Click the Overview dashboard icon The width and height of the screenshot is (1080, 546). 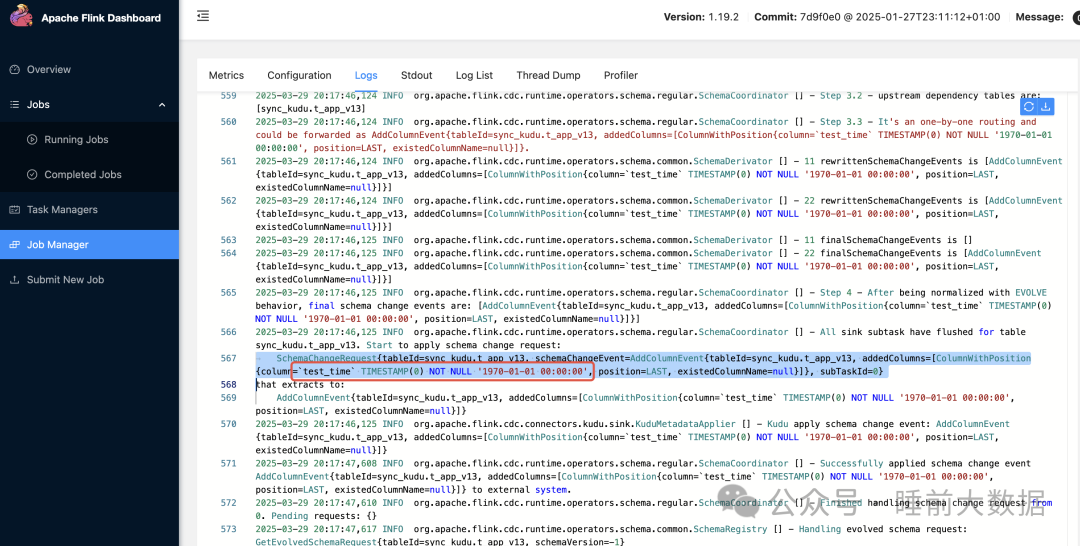(14, 70)
